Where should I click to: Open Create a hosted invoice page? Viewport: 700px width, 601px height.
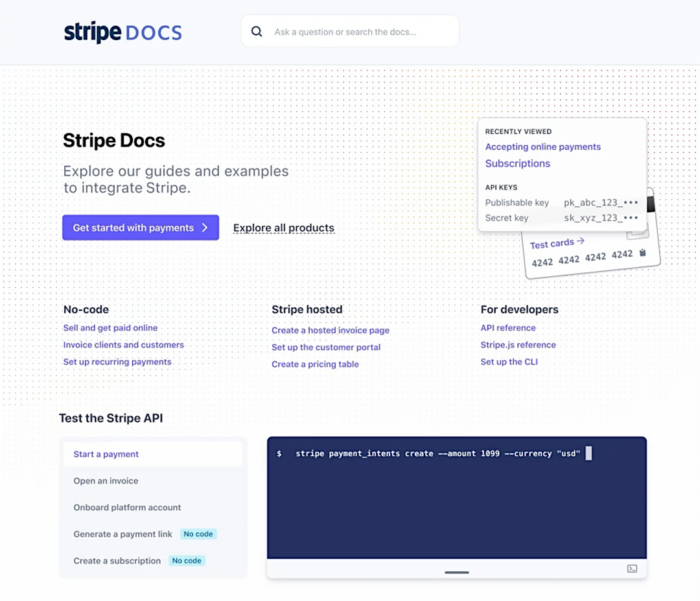pyautogui.click(x=330, y=330)
